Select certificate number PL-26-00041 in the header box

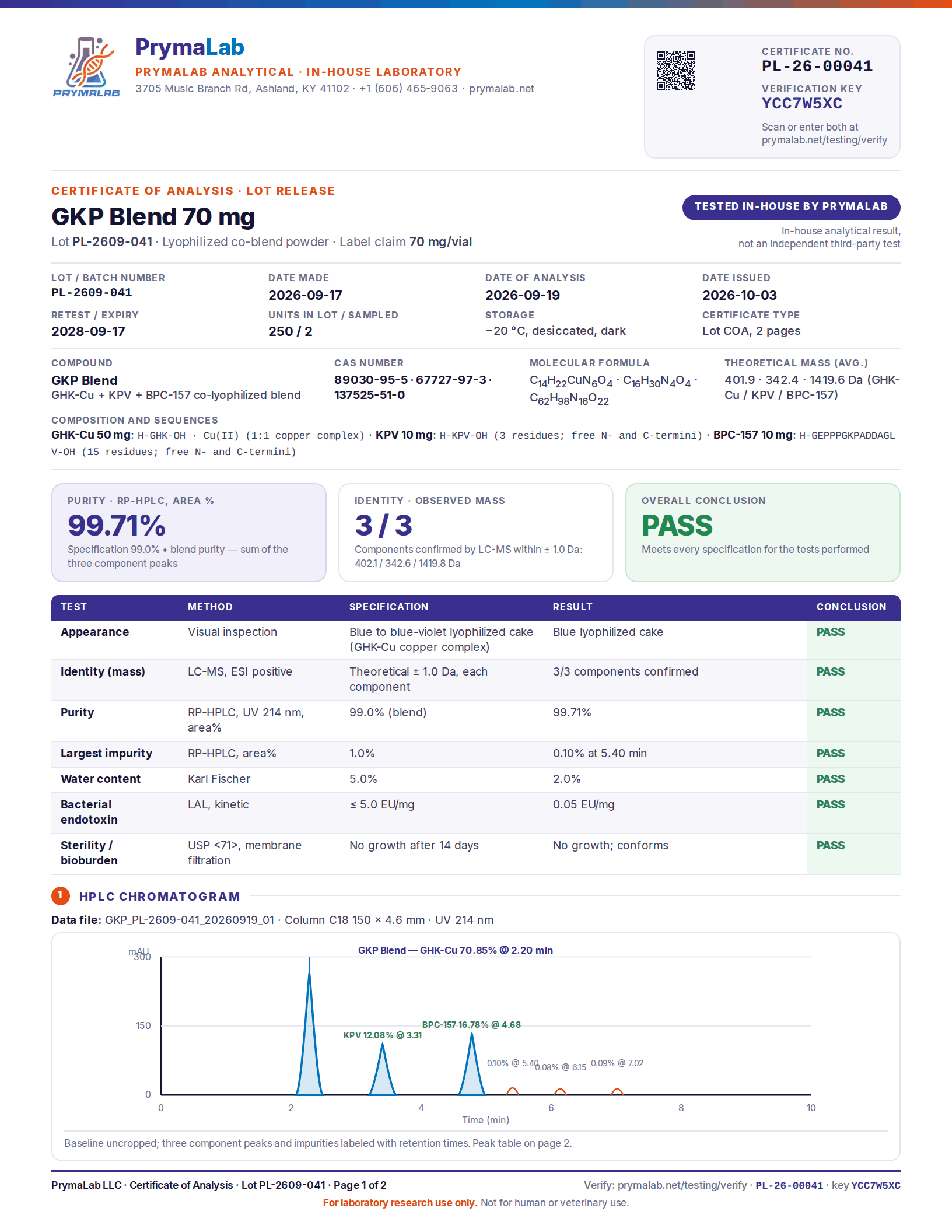pos(817,66)
